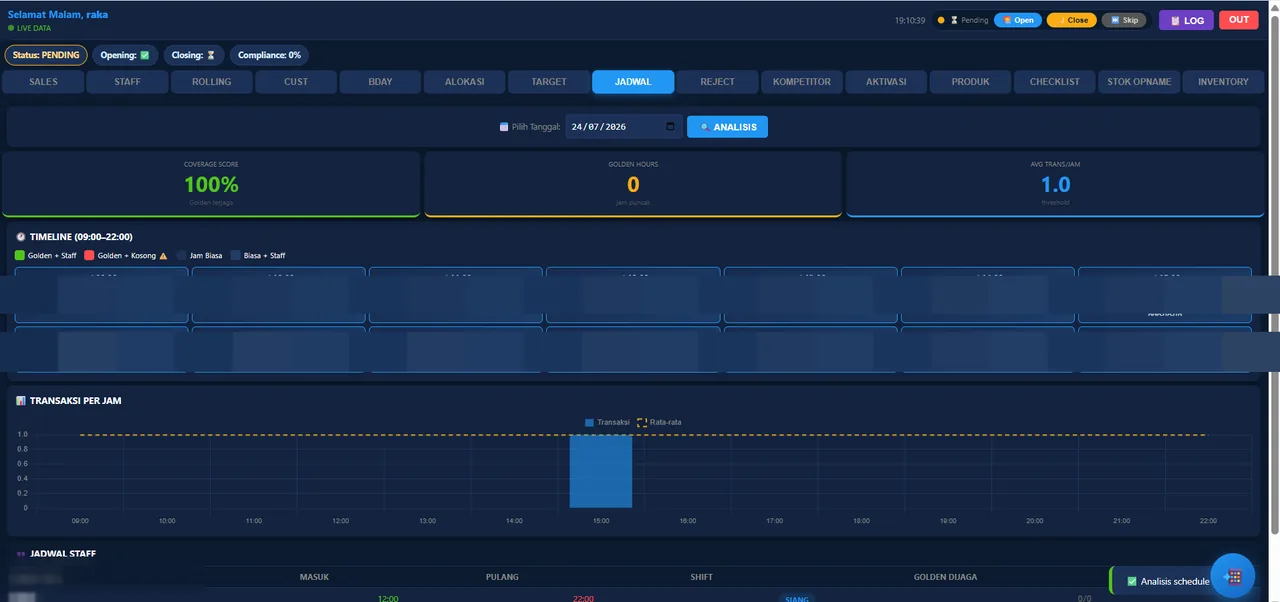Toggle the Rata-rata legend in the chart
This screenshot has height=602, width=1280.
tap(659, 422)
